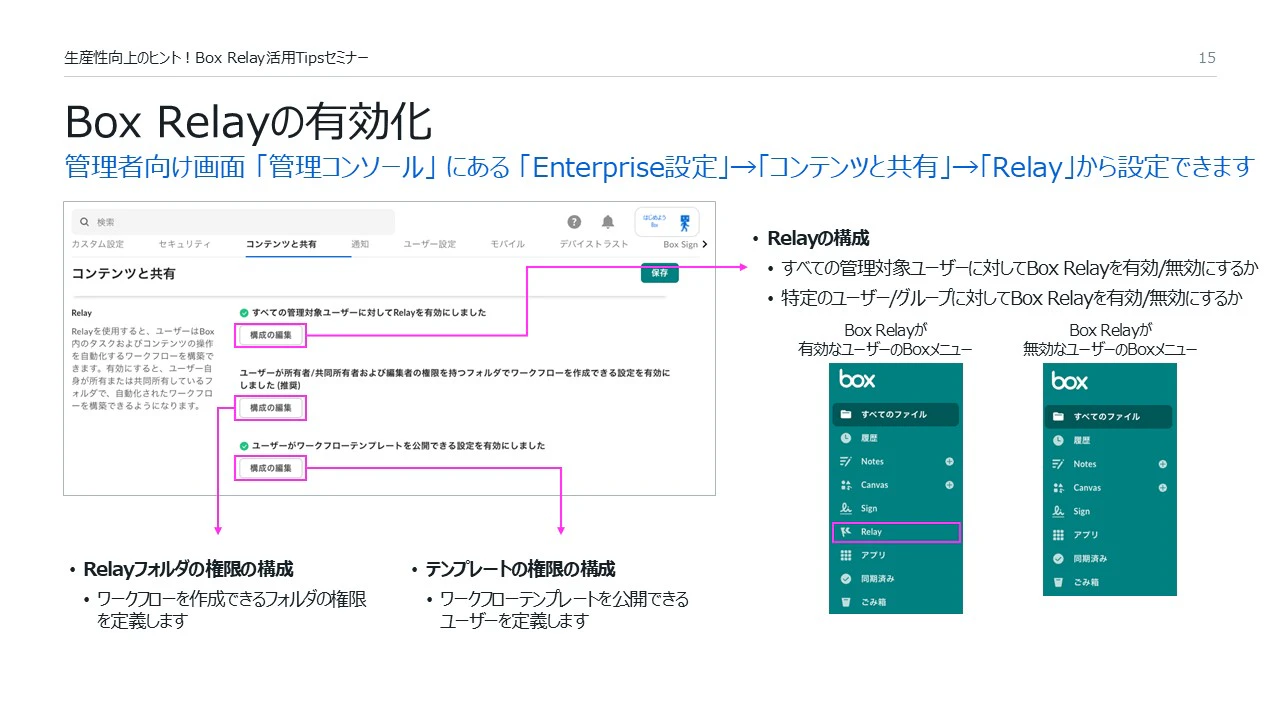Image resolution: width=1280 pixels, height=720 pixels.
Task: Open the help question mark icon
Action: (x=574, y=222)
